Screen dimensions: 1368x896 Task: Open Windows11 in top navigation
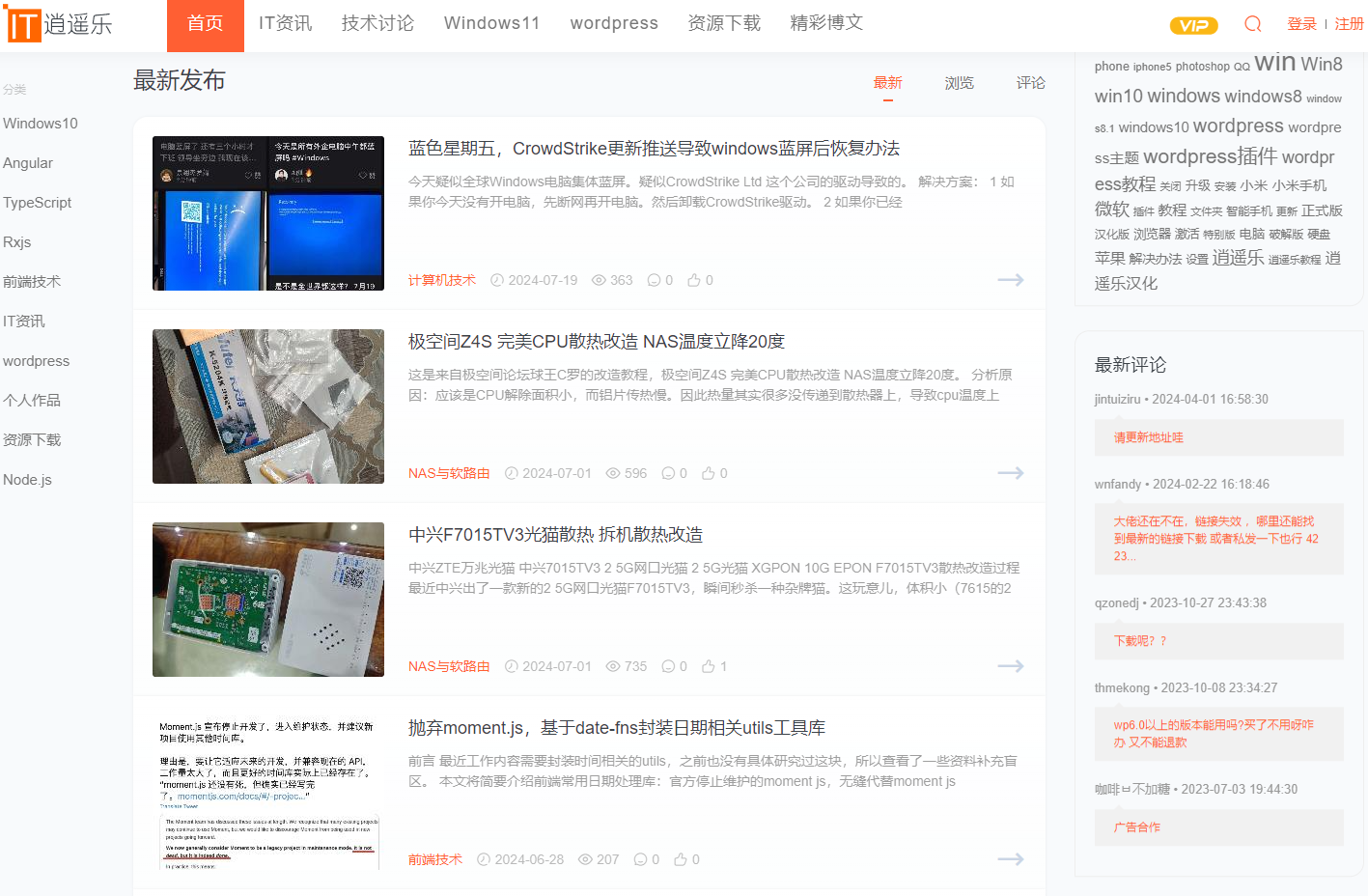(x=492, y=23)
